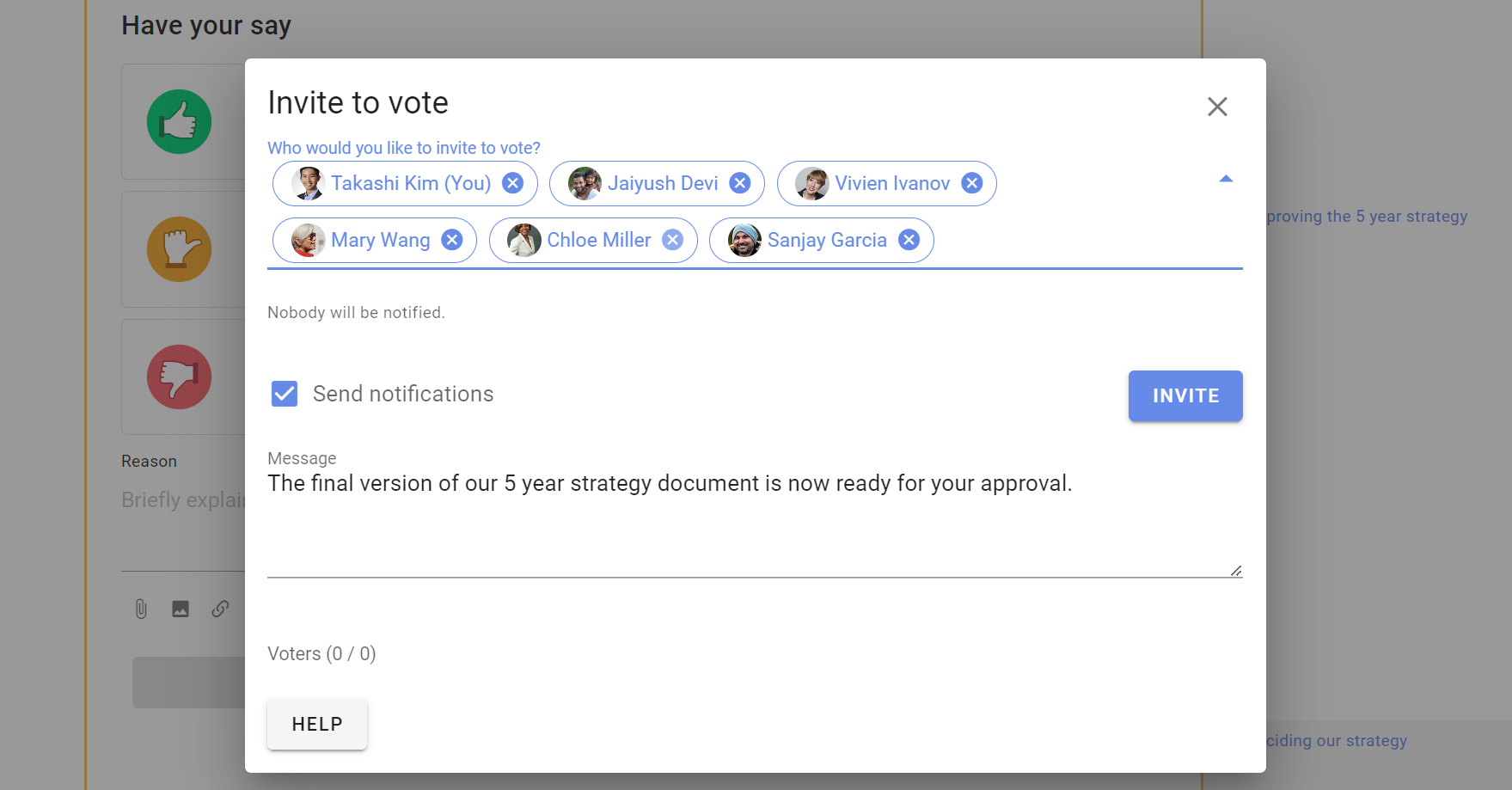Click the insert image icon
Image resolution: width=1512 pixels, height=790 pixels.
(181, 609)
